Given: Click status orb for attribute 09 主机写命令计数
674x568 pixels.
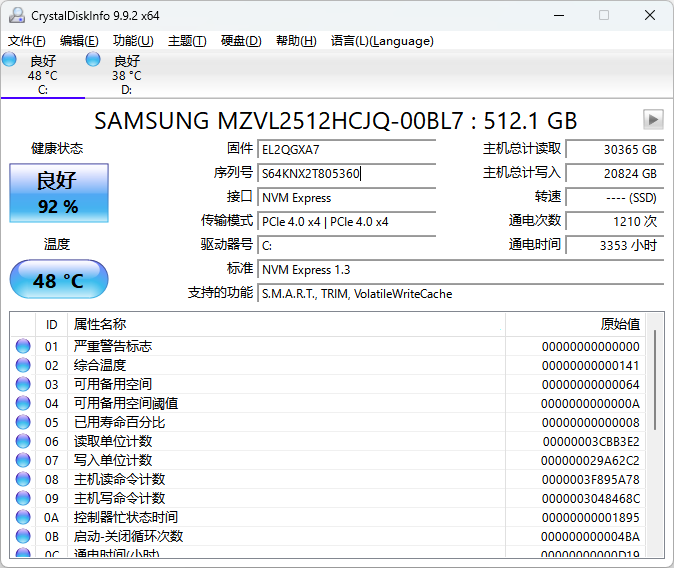Looking at the screenshot, I should tap(23, 498).
